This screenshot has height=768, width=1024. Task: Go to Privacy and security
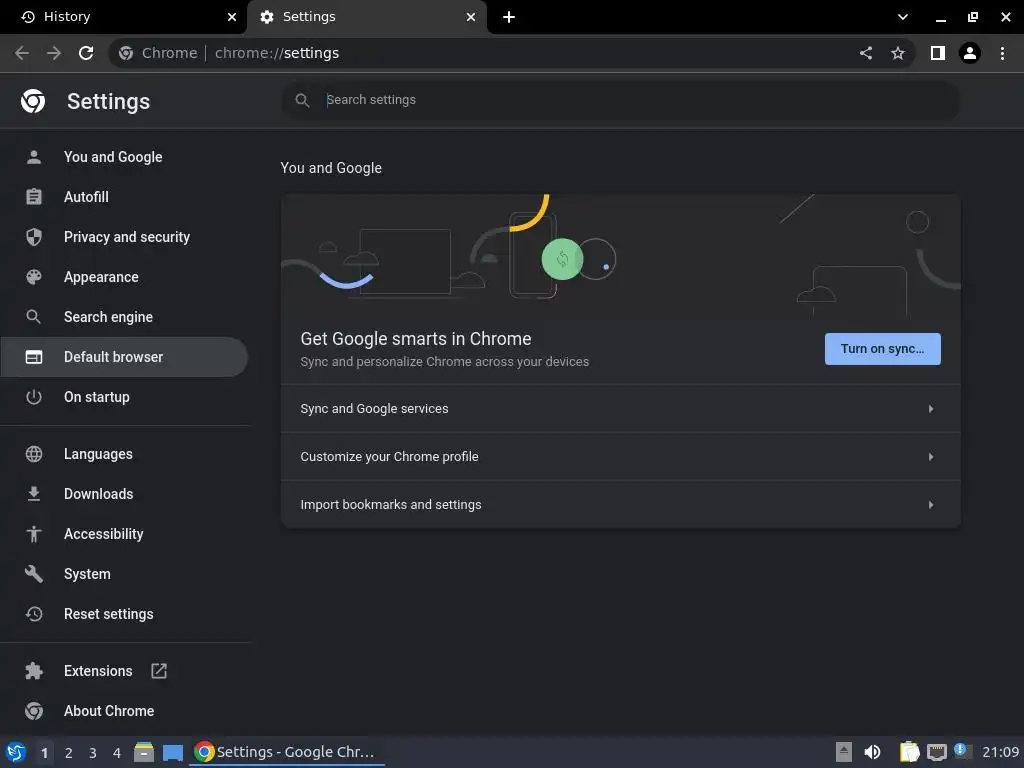pos(124,236)
